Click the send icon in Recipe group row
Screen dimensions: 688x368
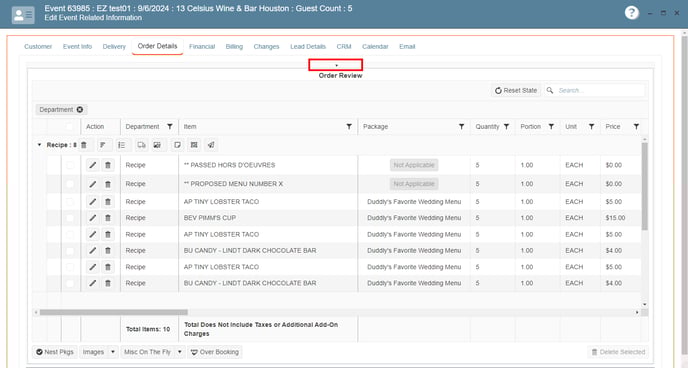pyautogui.click(x=211, y=145)
